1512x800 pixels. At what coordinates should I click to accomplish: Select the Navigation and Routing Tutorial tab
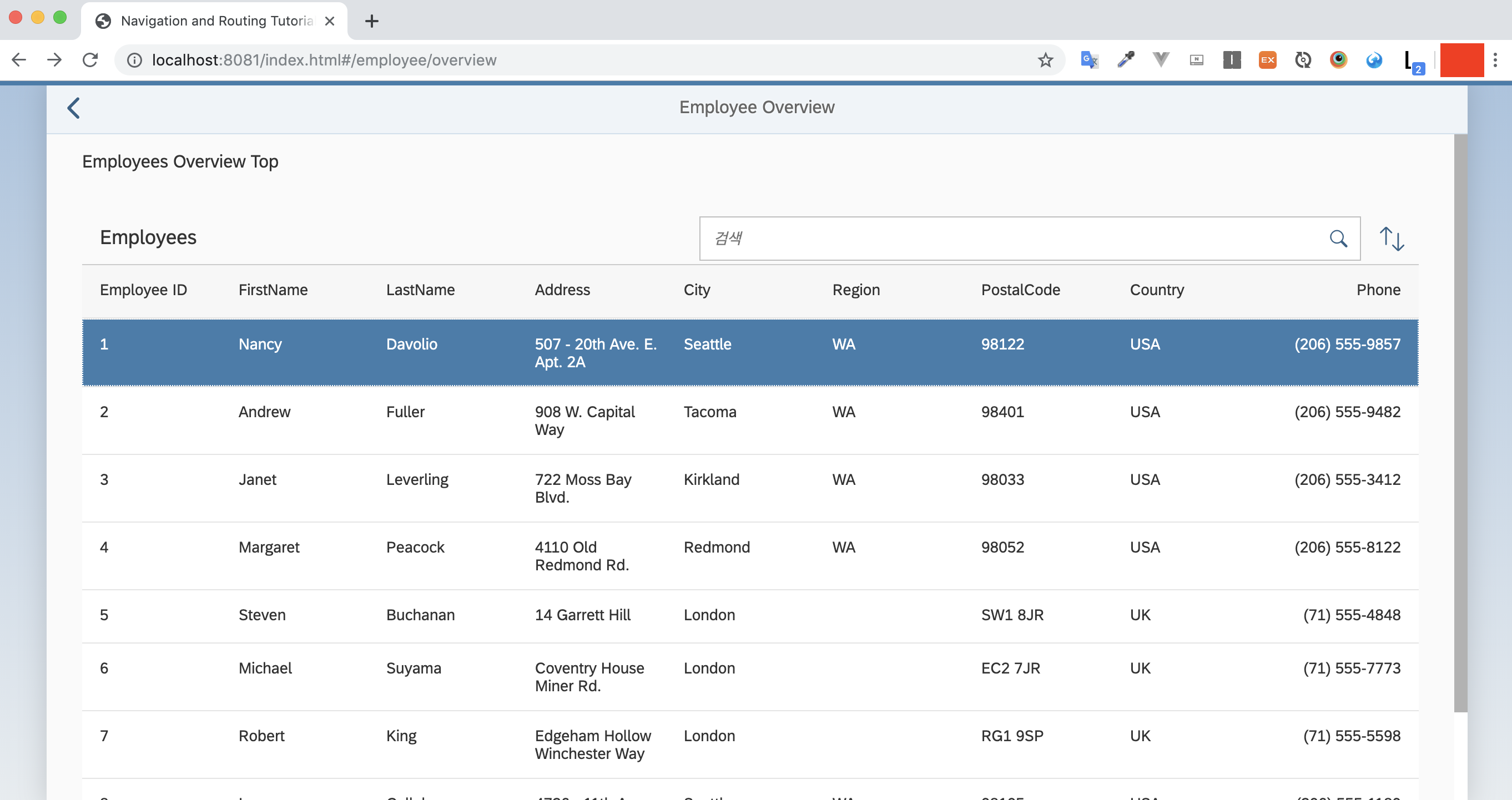point(216,21)
